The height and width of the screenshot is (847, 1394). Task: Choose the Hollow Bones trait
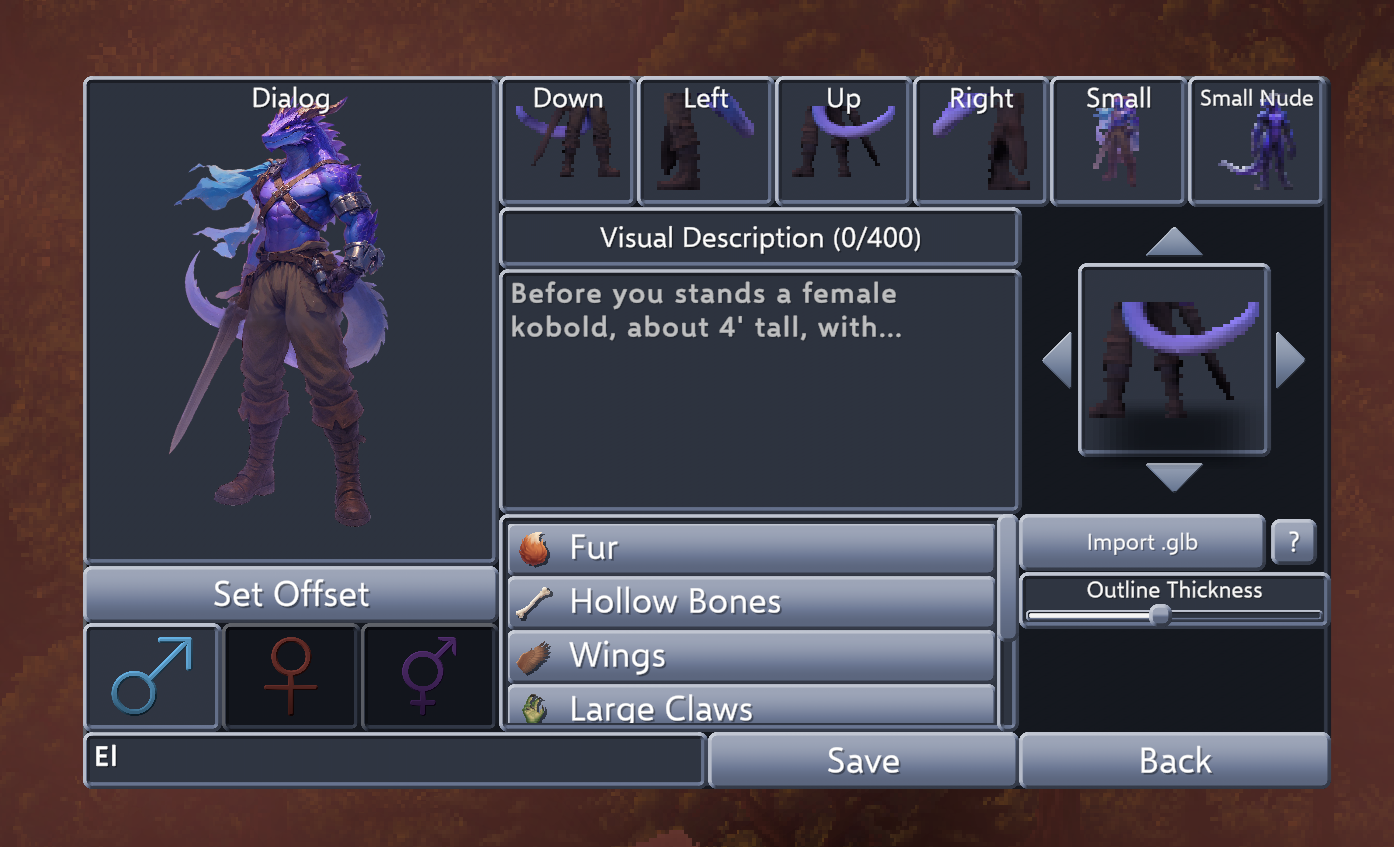click(751, 602)
